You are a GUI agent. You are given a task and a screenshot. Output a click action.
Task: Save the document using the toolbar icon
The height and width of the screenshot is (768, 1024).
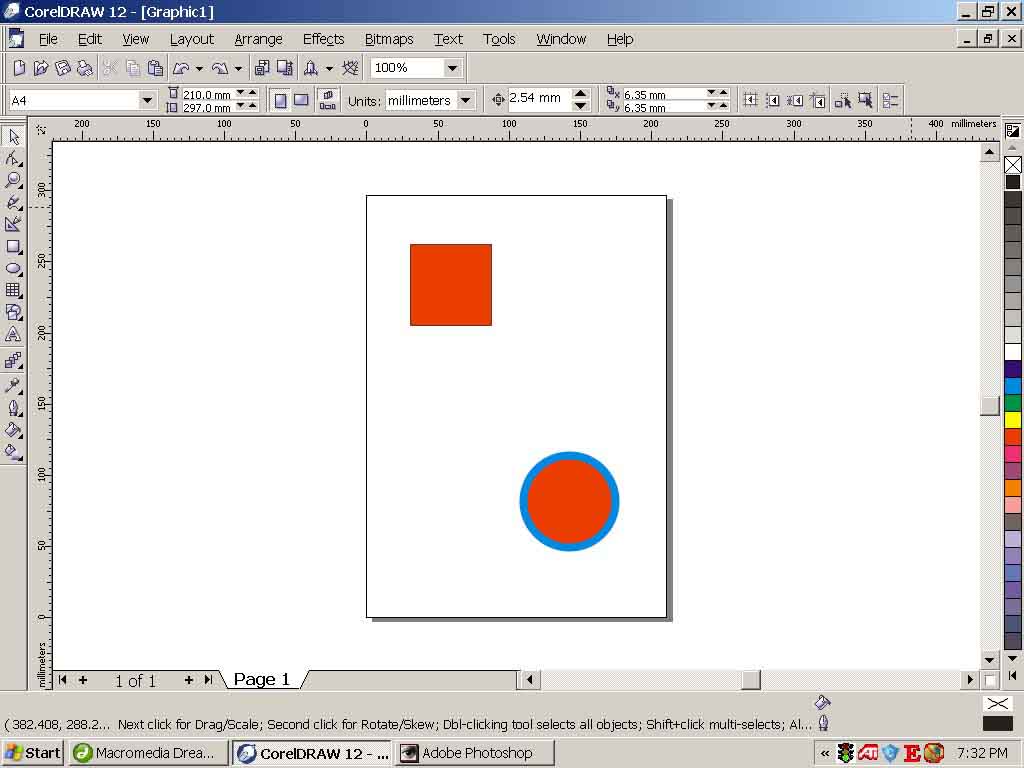[x=63, y=68]
